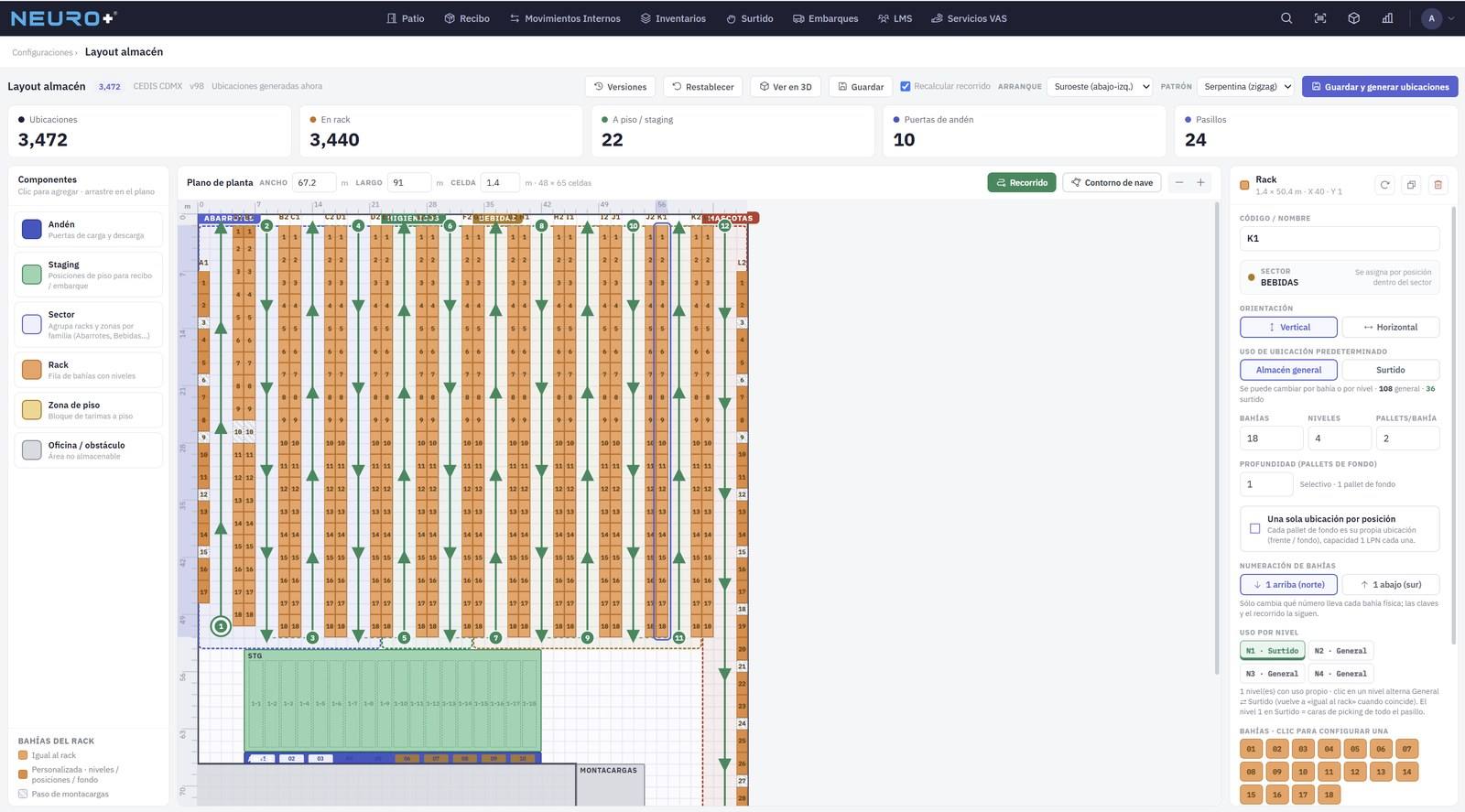Delete the rack with the trash icon
Viewport: 1465px width, 812px height.
(x=1438, y=185)
